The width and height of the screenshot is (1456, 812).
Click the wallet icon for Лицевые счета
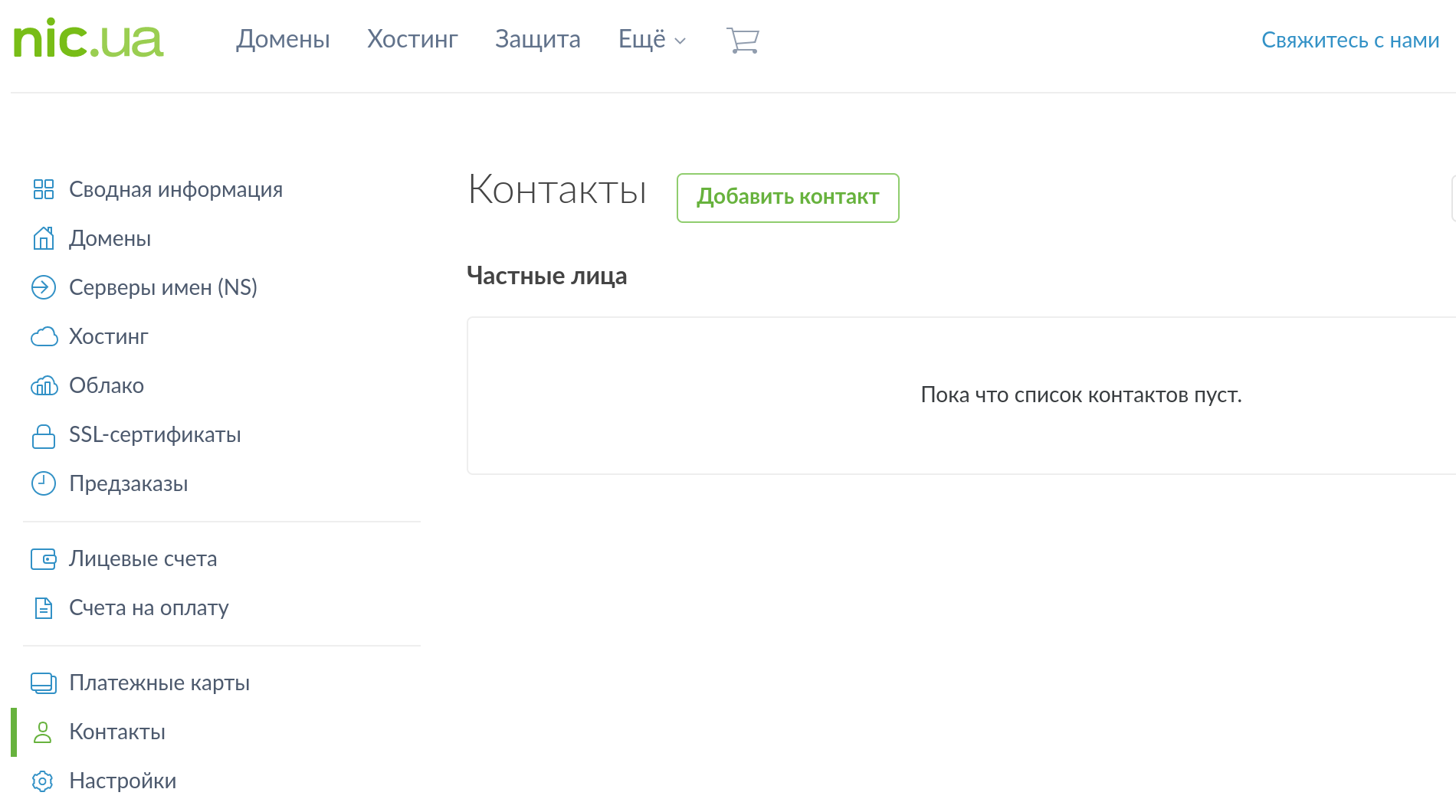click(44, 559)
